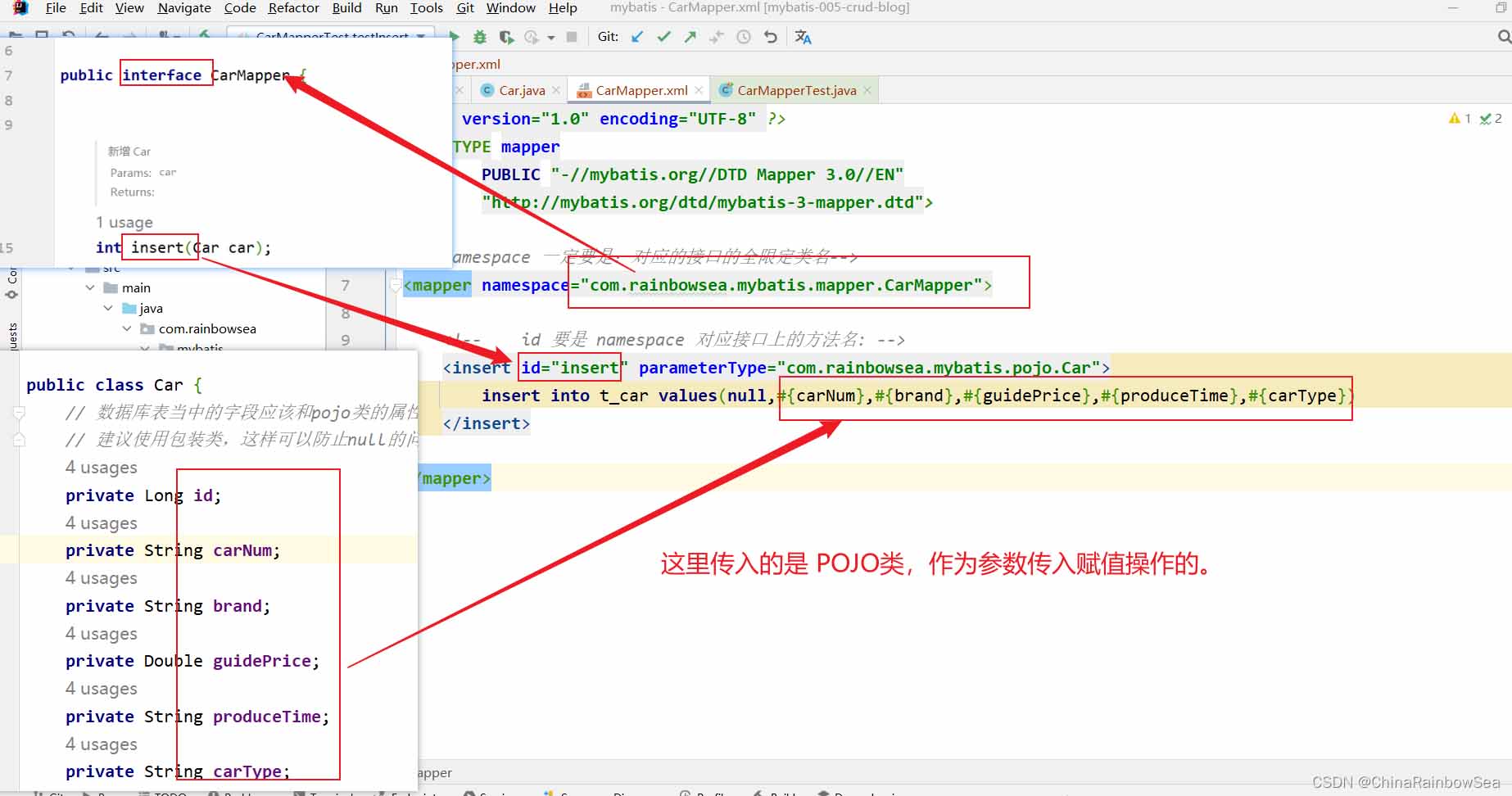Viewport: 1512px width, 796px height.
Task: Open the Git menu
Action: (x=465, y=8)
